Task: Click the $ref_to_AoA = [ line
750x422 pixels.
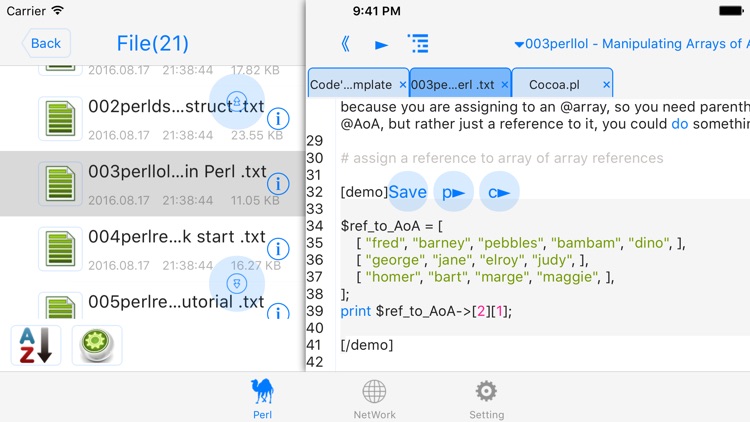Action: [392, 226]
